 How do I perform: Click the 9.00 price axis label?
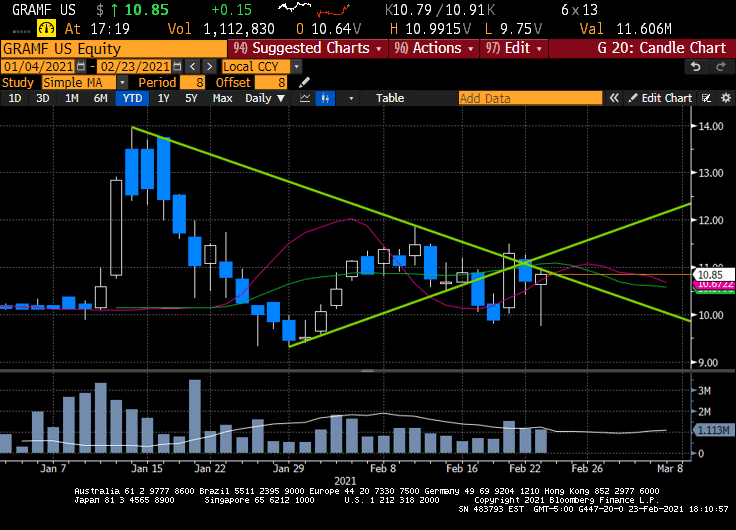point(708,363)
